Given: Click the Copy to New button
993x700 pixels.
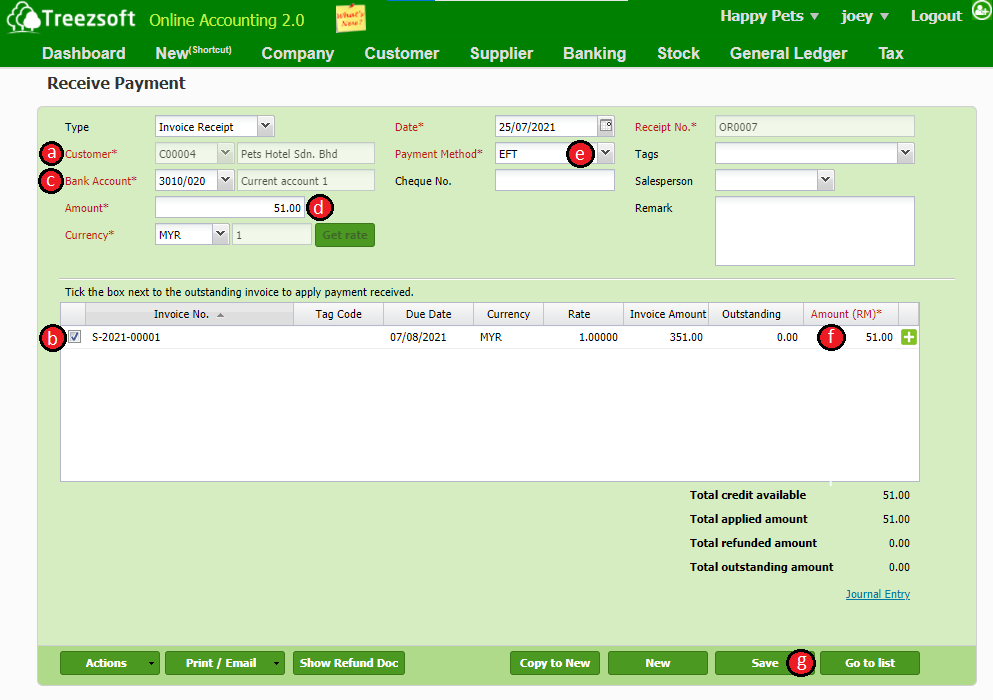Looking at the screenshot, I should (555, 663).
